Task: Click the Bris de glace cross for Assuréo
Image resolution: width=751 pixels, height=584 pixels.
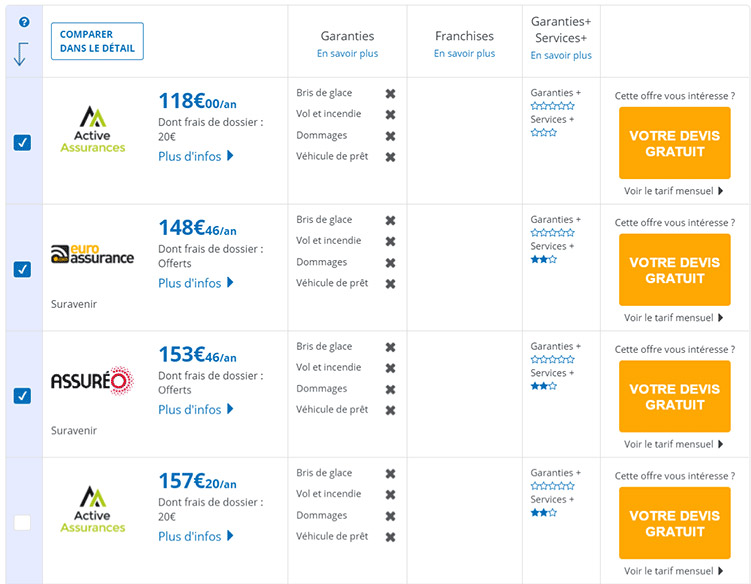Action: coord(390,347)
